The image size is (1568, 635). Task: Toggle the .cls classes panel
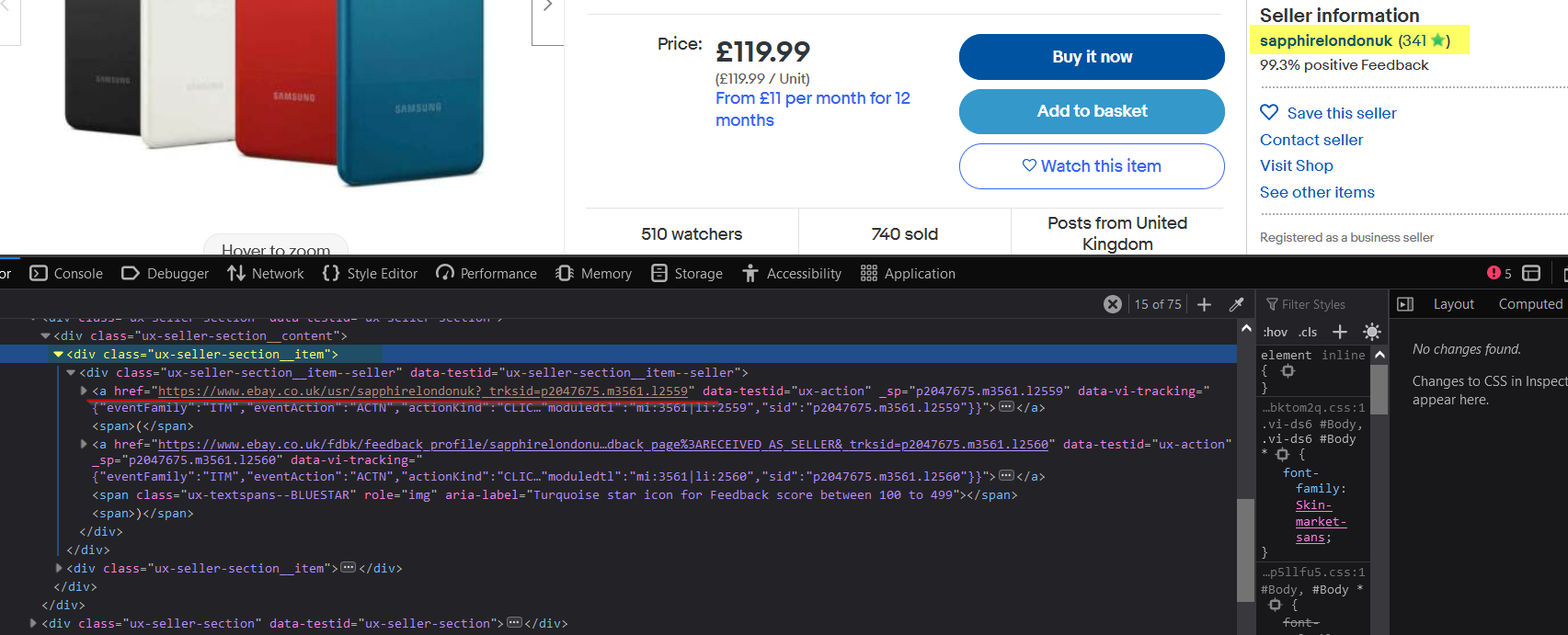[1309, 332]
